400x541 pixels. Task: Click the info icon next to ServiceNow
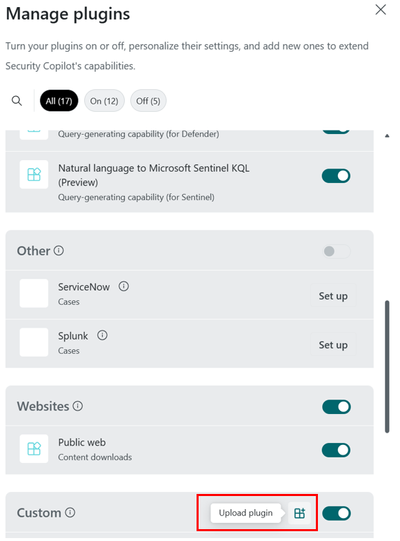pos(124,286)
